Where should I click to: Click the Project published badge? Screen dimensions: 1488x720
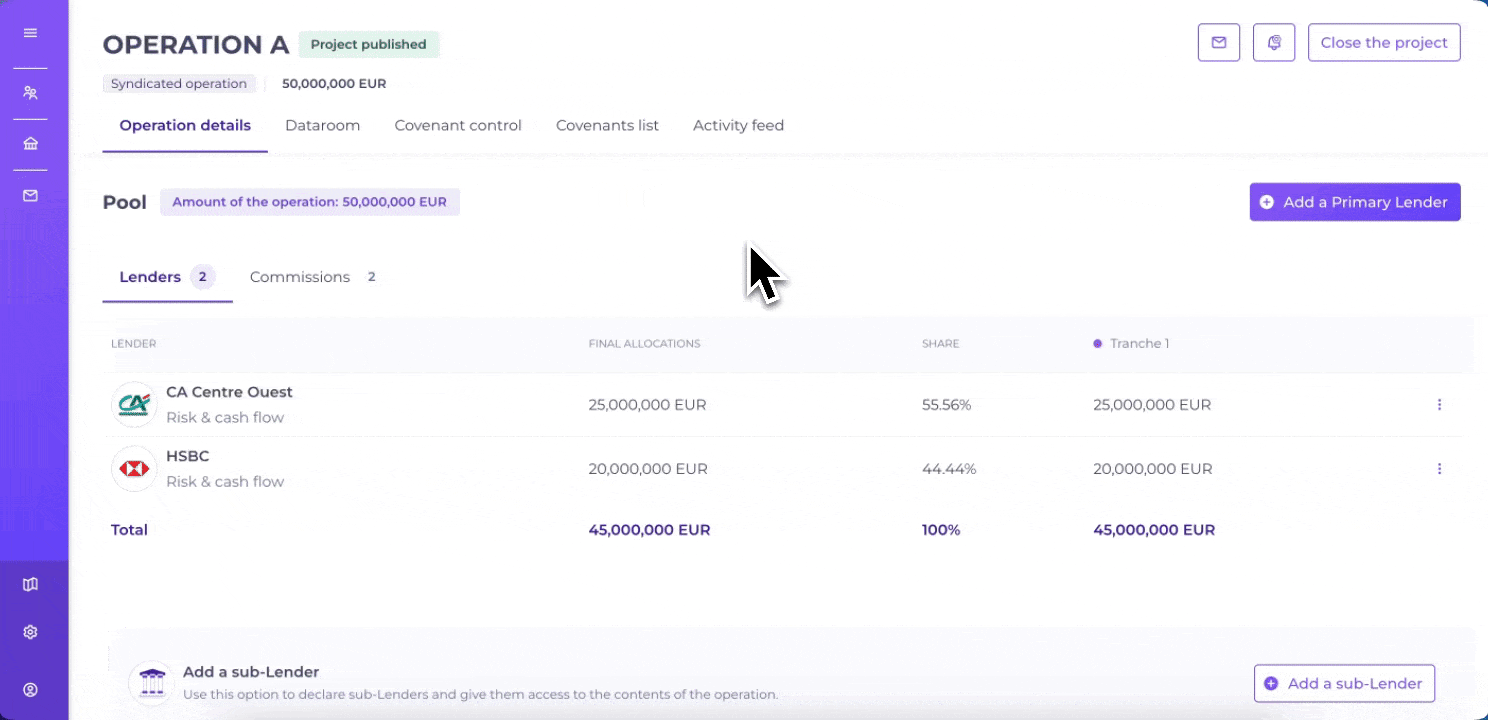[x=368, y=44]
